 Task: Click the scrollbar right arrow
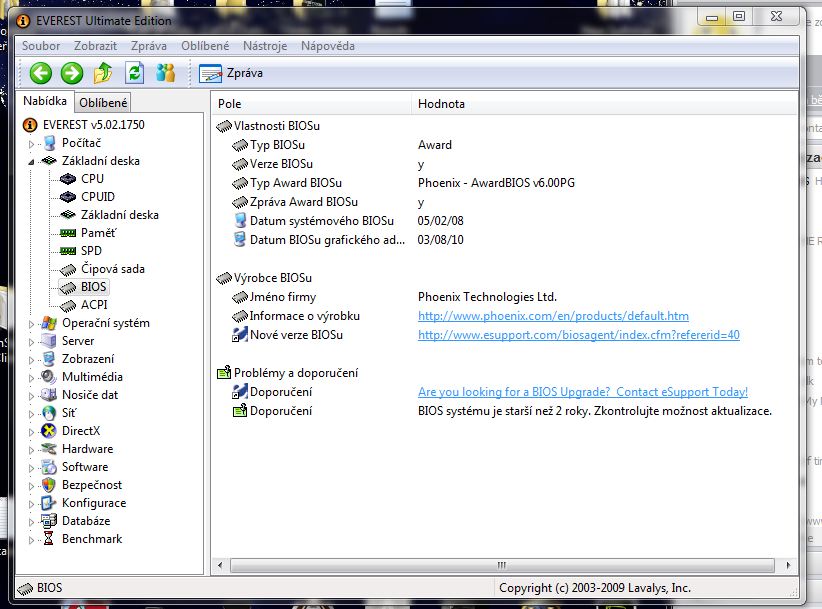pos(788,566)
